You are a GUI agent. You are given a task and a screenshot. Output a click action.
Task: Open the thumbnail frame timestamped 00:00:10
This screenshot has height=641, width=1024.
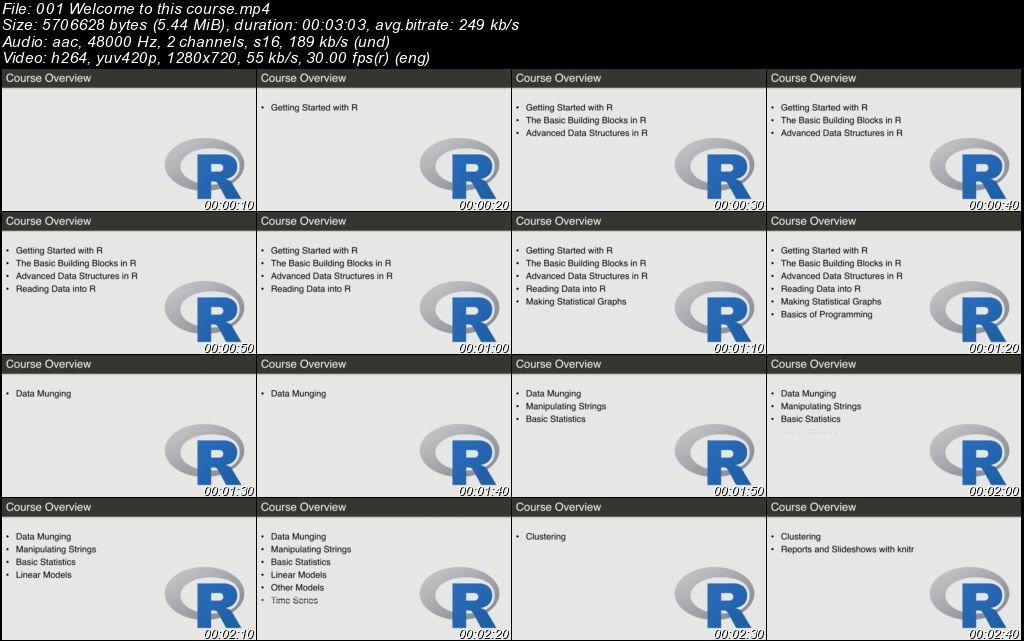pos(129,140)
